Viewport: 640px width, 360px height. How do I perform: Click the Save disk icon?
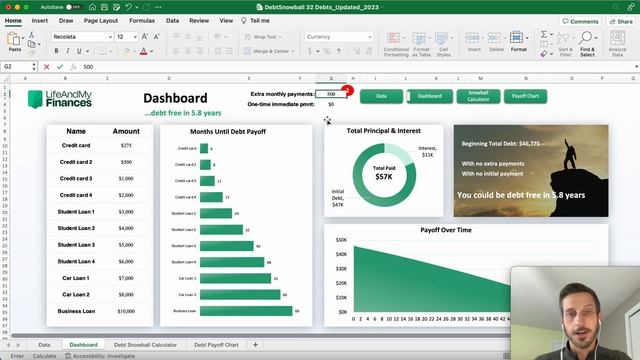[104, 7]
